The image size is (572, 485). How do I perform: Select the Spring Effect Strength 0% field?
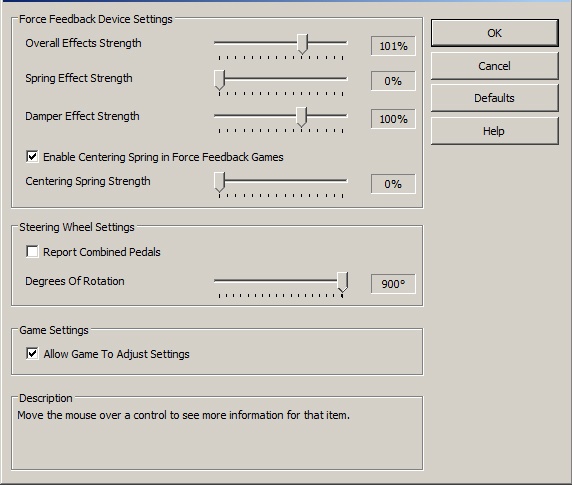[x=393, y=81]
